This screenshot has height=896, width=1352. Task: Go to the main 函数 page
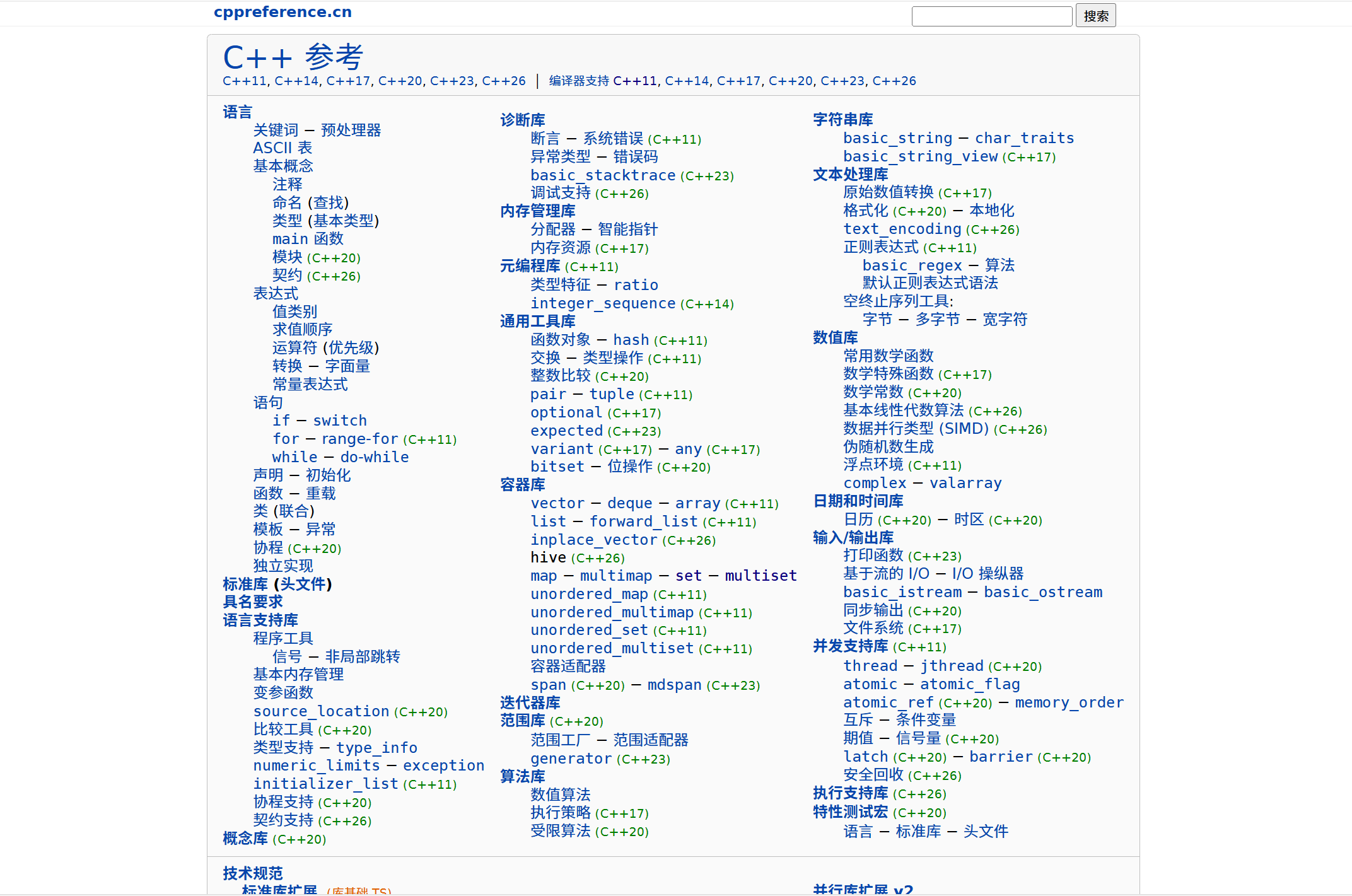[x=307, y=239]
